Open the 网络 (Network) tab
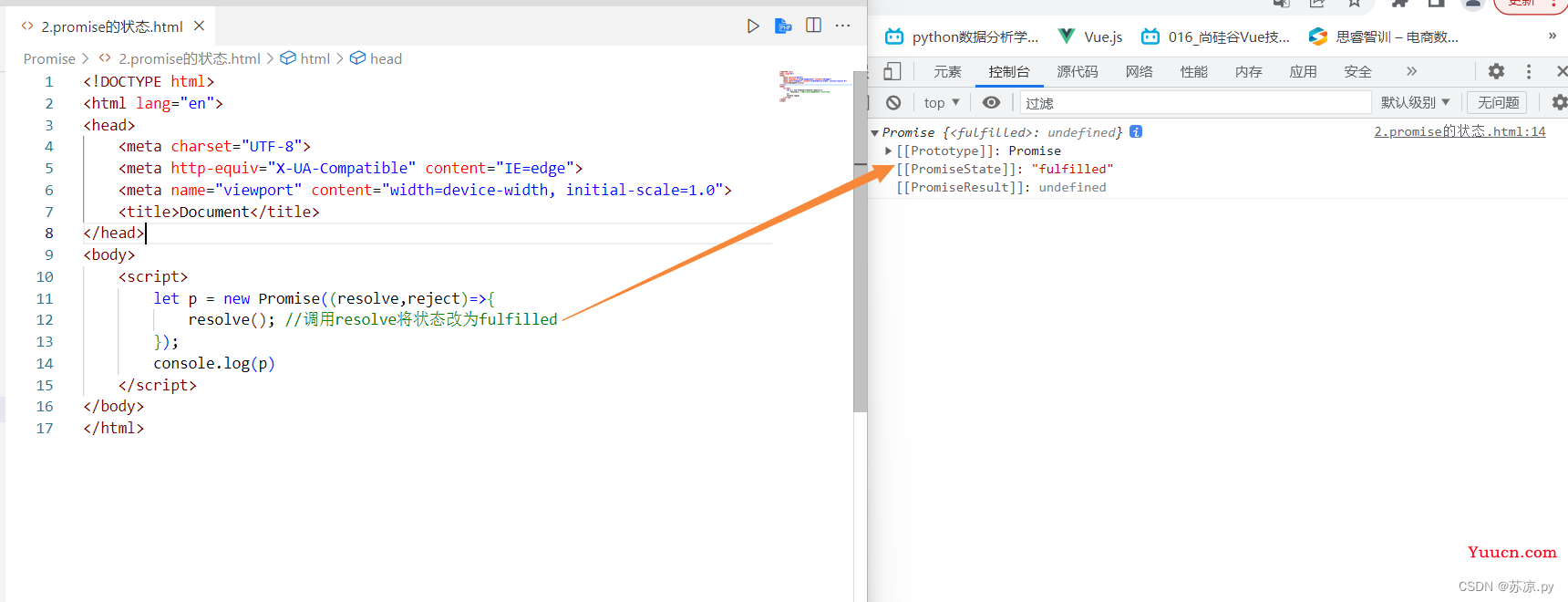This screenshot has width=1568, height=602. coord(1140,72)
